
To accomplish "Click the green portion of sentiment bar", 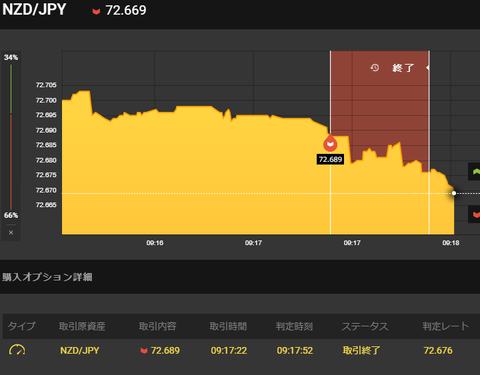I will (11, 89).
